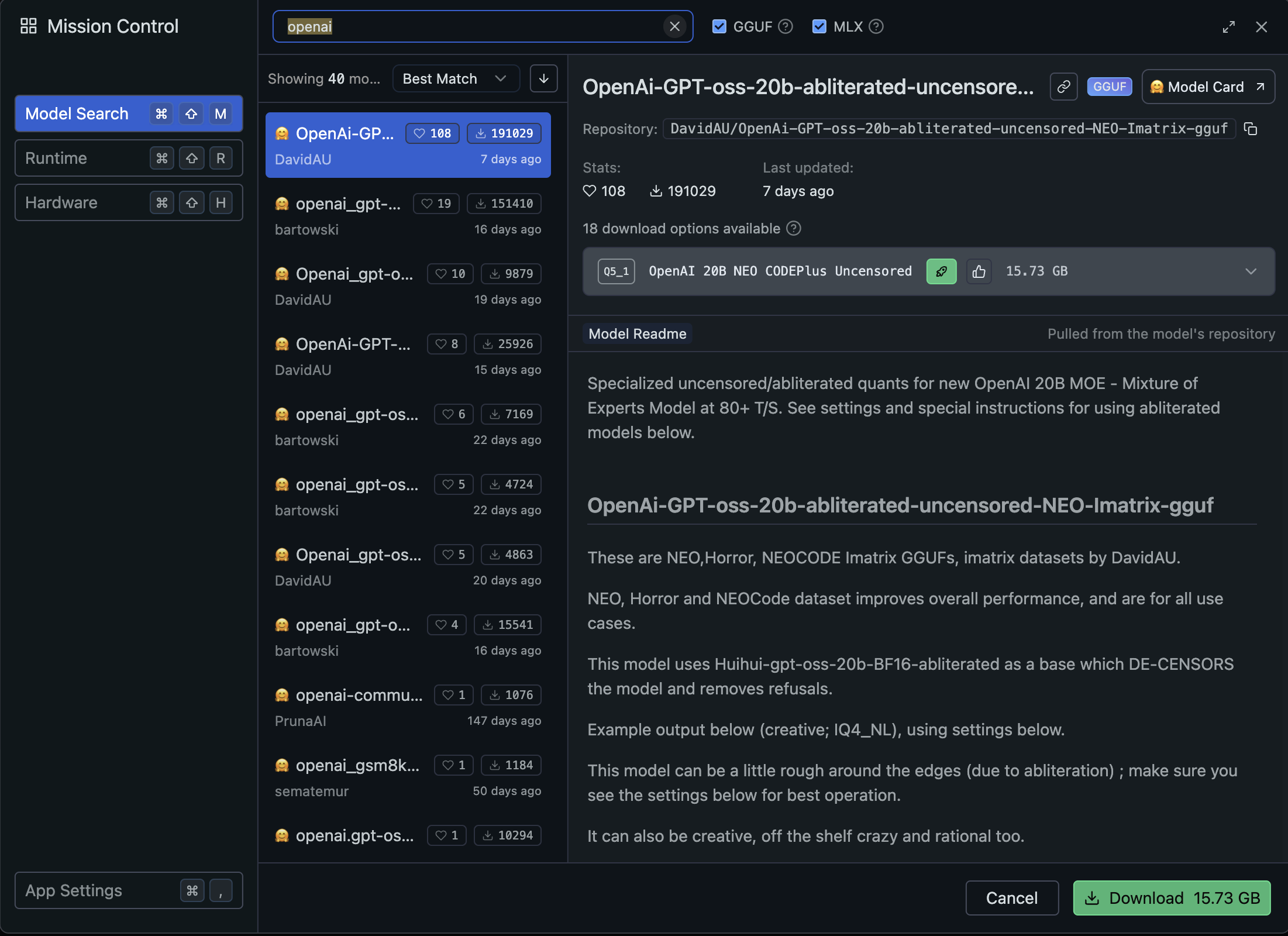This screenshot has height=936, width=1288.
Task: Click OpenAI 20B NEO CODEPlus Uncensored
Action: point(780,271)
